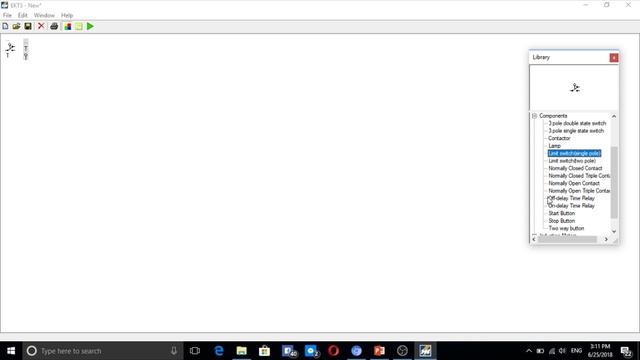
Task: Select Normally Open Triple Contact
Action: (579, 191)
